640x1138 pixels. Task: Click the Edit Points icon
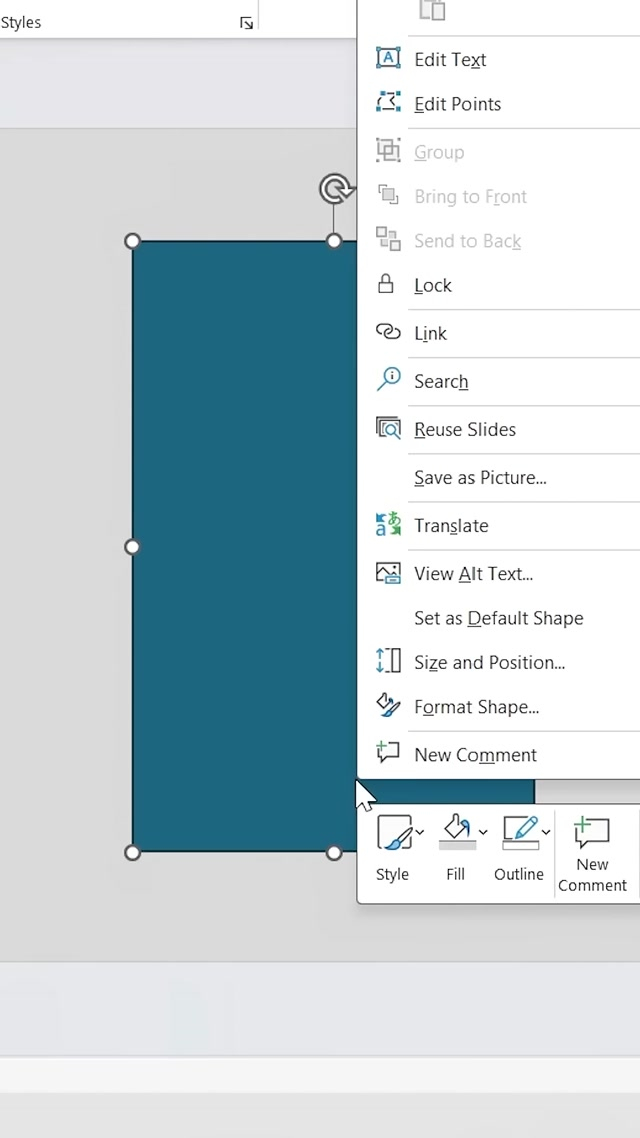pos(387,103)
